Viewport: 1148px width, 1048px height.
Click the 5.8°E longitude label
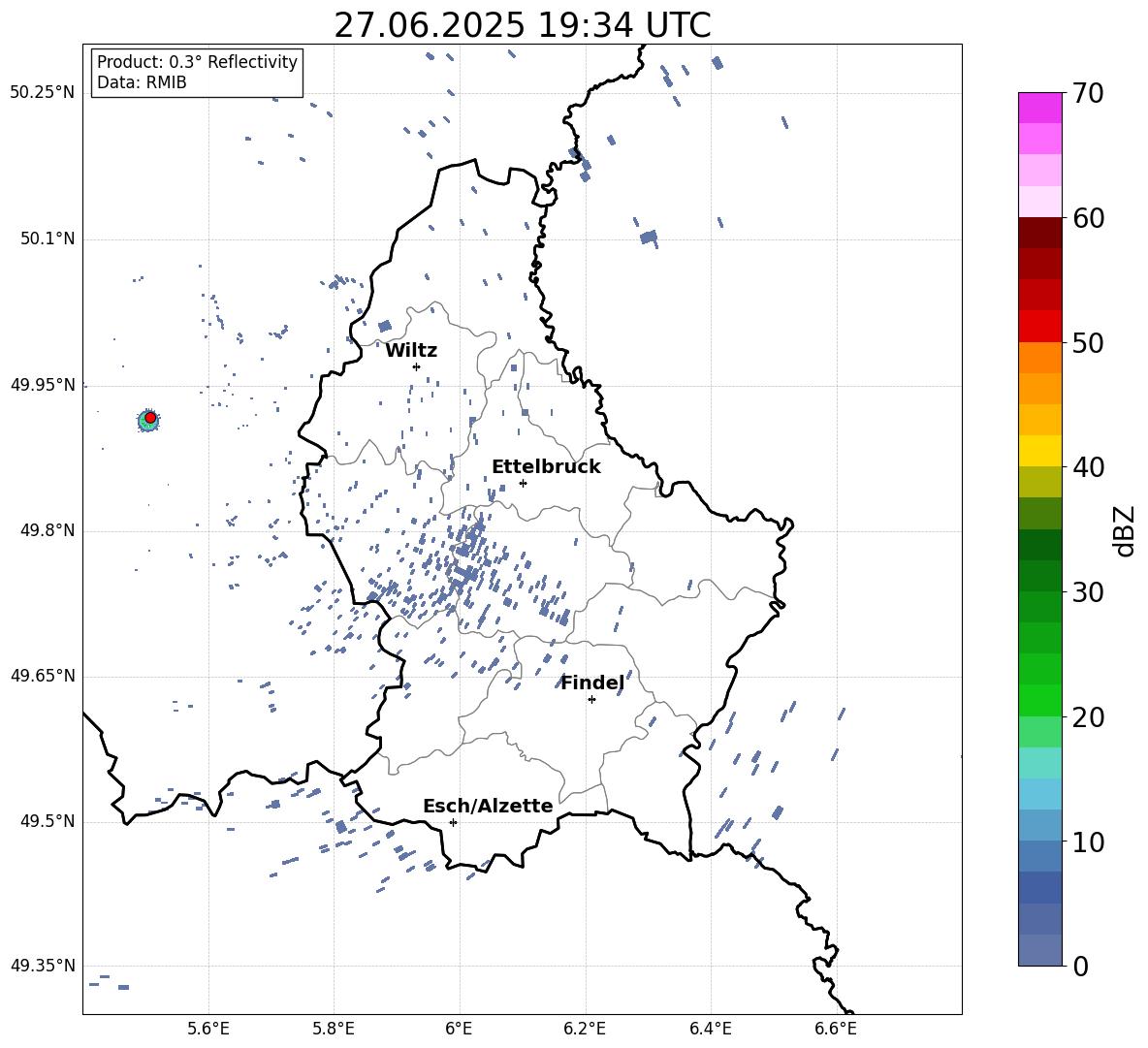tap(334, 1029)
